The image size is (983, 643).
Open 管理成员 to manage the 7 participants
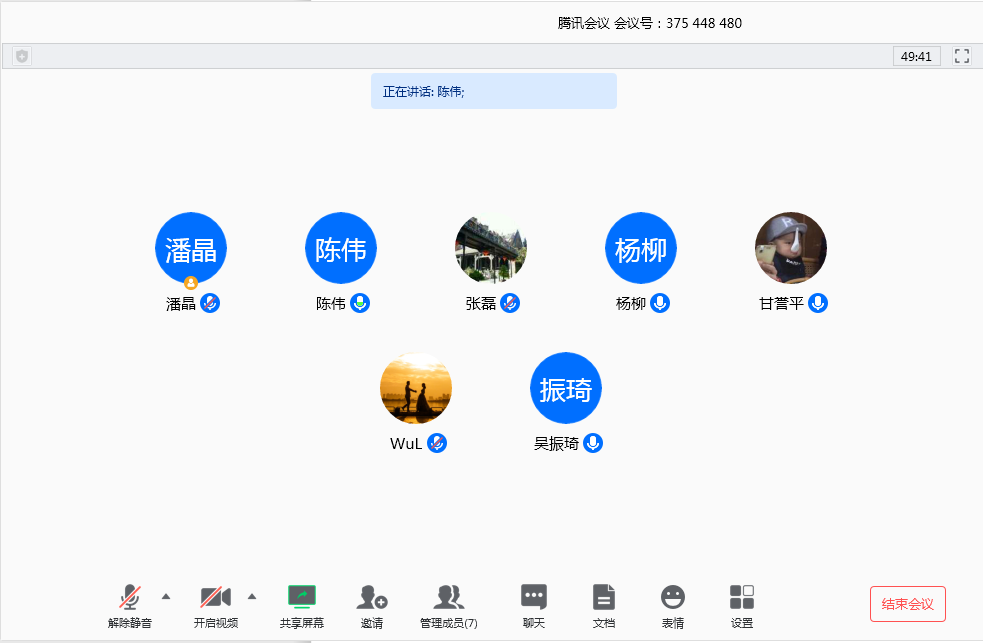pyautogui.click(x=447, y=605)
